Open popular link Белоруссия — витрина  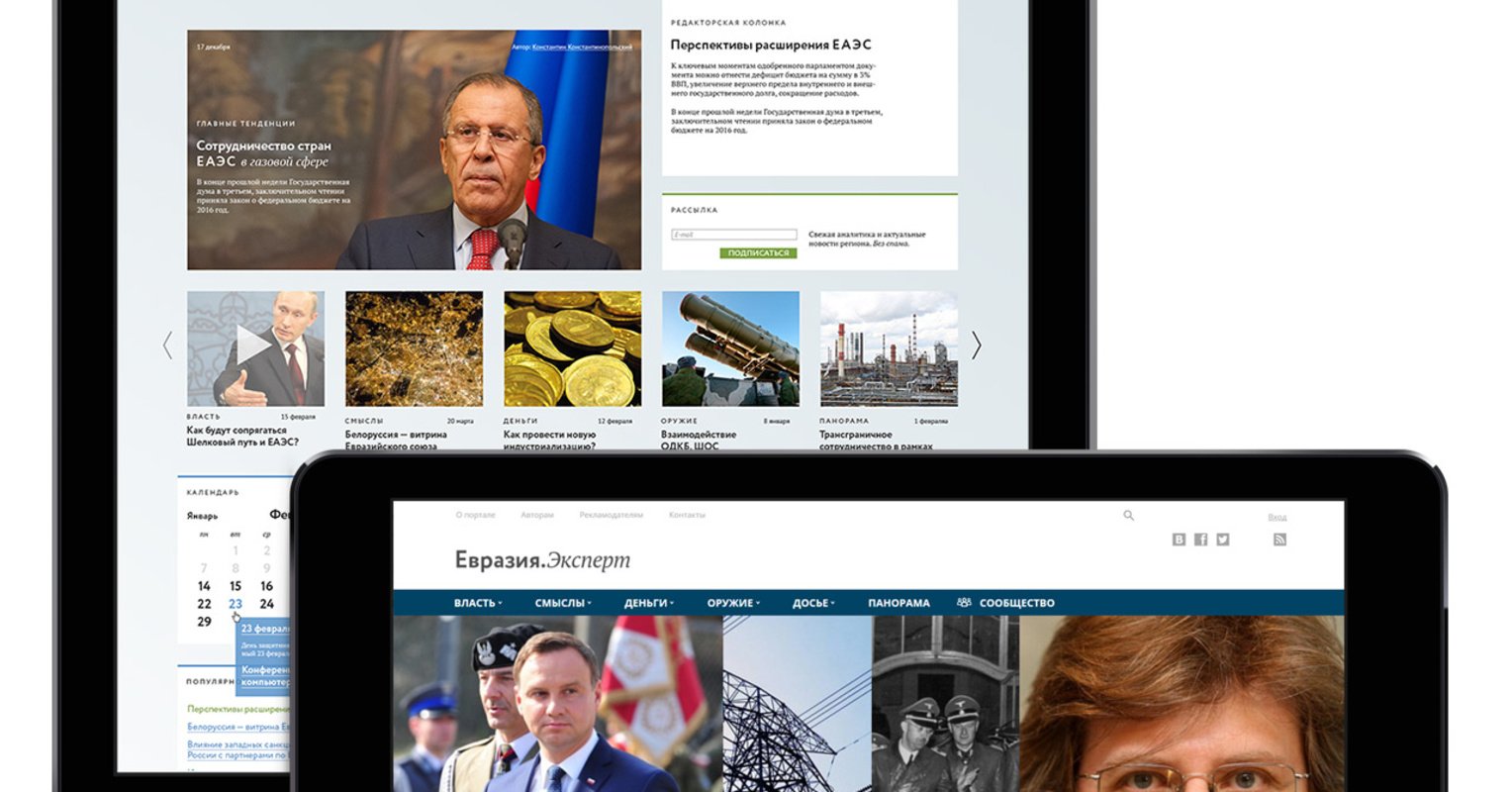coord(238,727)
